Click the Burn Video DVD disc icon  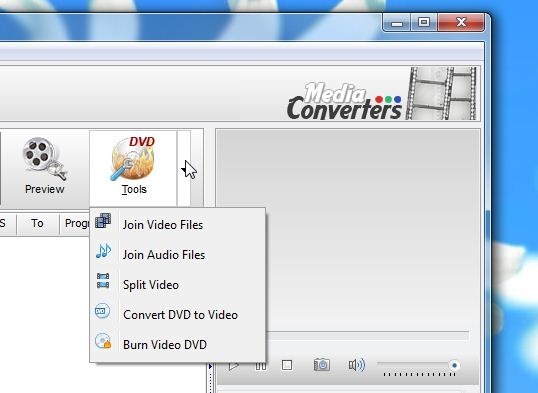(x=103, y=341)
